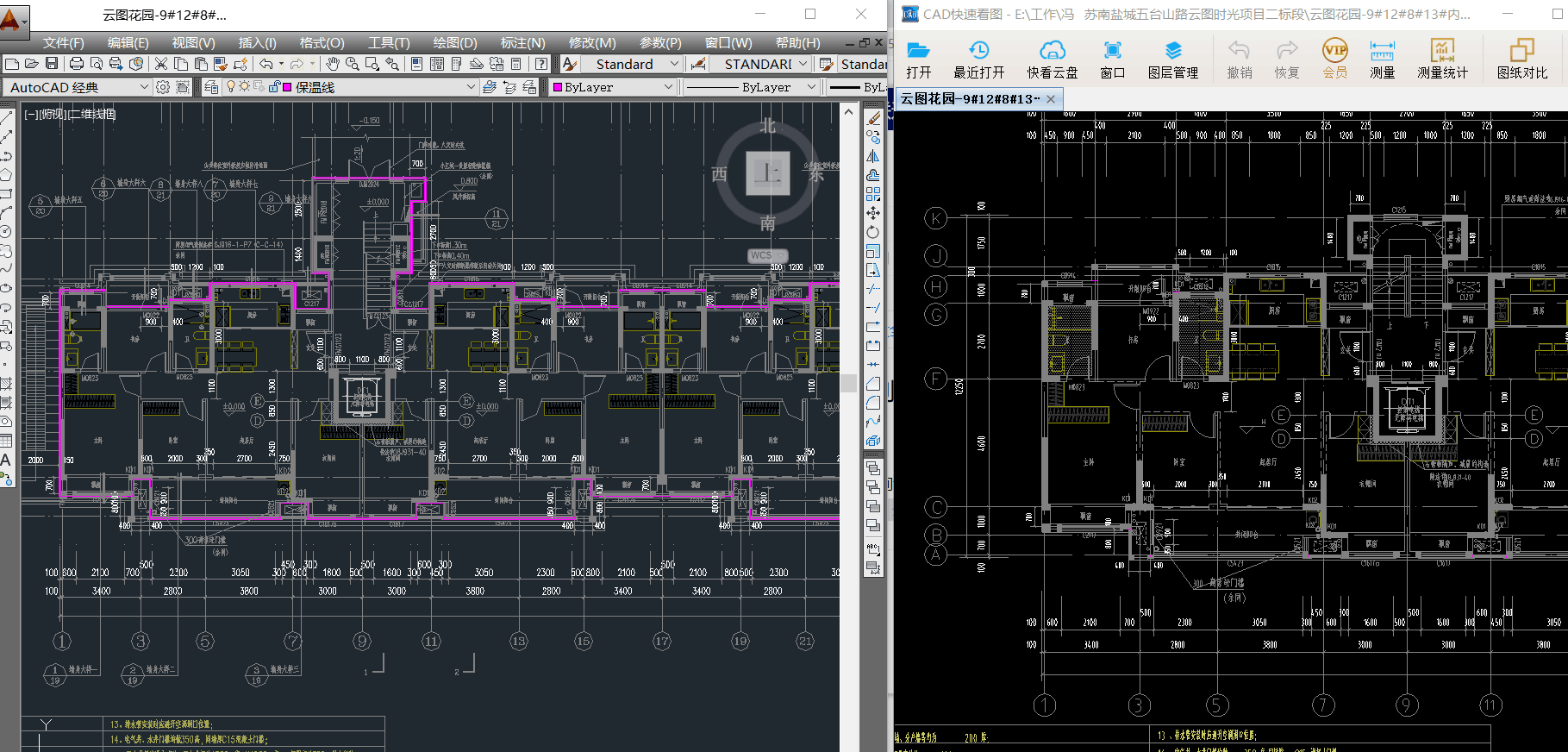Open the Standard text style dropdown
The width and height of the screenshot is (1568, 752).
674,64
